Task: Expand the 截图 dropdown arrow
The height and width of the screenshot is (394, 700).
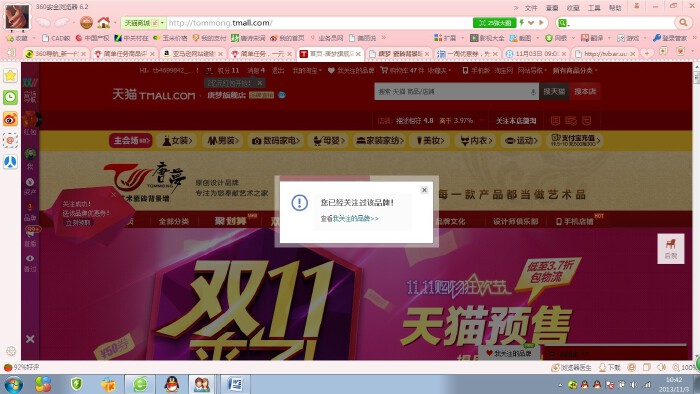Action: click(x=538, y=38)
